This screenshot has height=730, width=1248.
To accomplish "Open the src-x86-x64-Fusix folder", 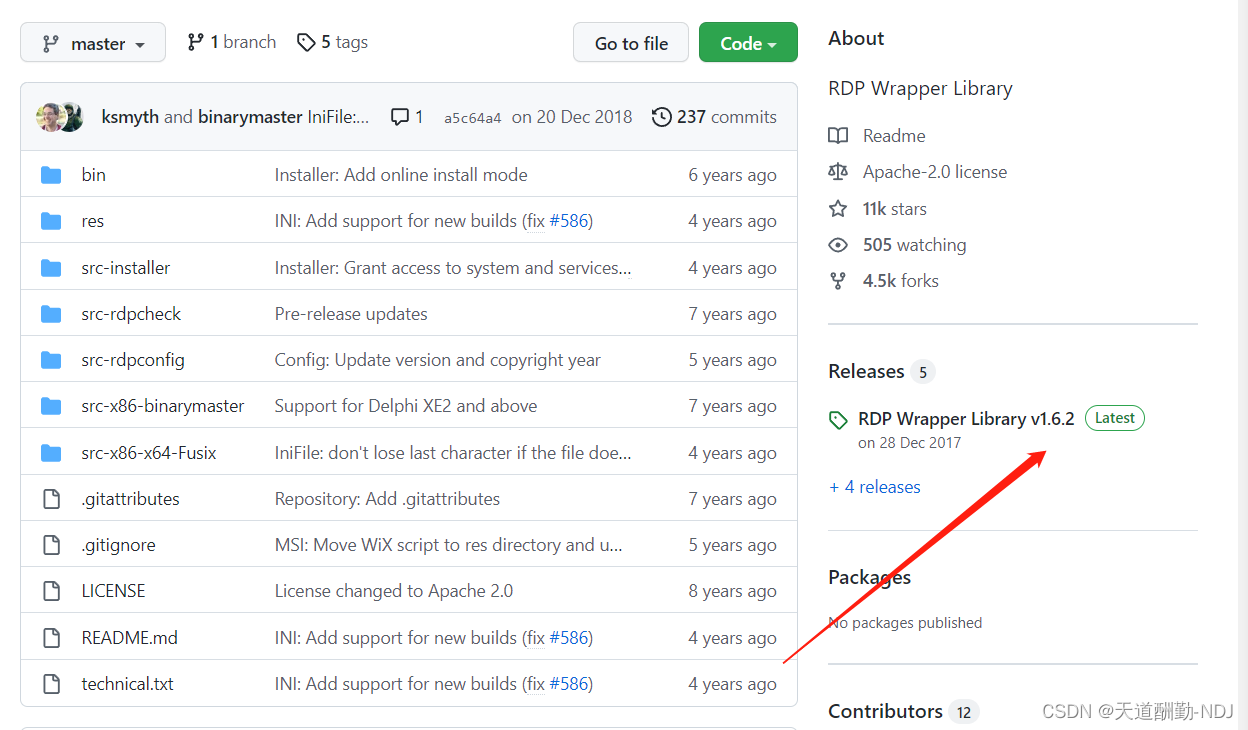I will [148, 453].
